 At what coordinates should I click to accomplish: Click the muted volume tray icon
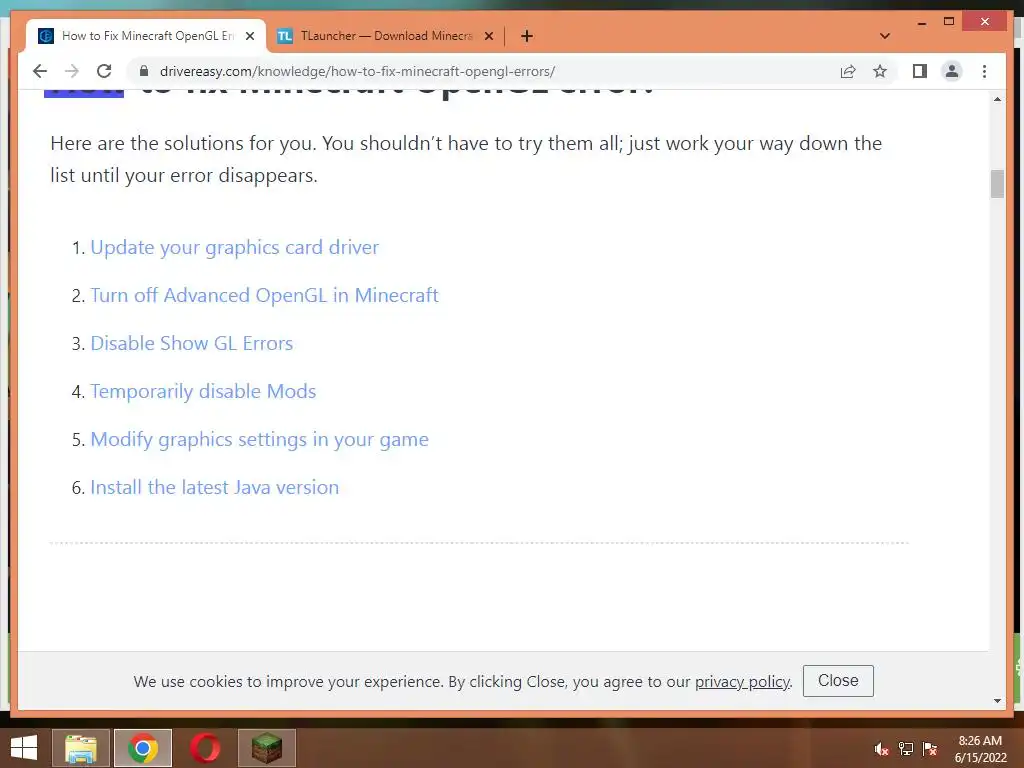[881, 749]
